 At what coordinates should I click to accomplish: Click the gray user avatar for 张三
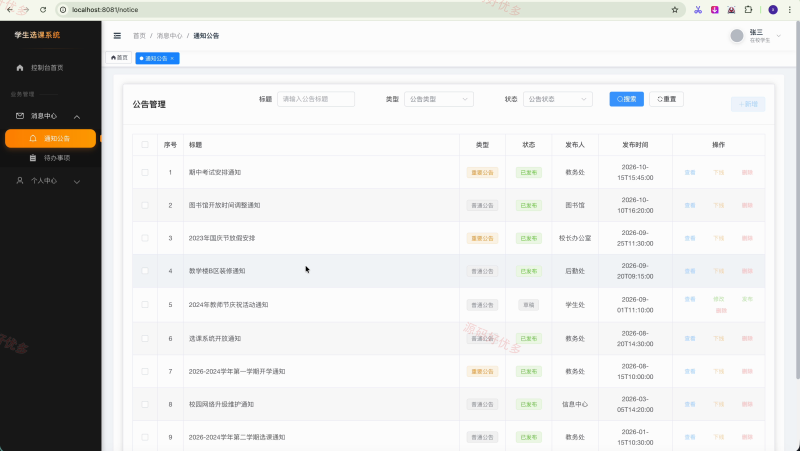point(736,36)
